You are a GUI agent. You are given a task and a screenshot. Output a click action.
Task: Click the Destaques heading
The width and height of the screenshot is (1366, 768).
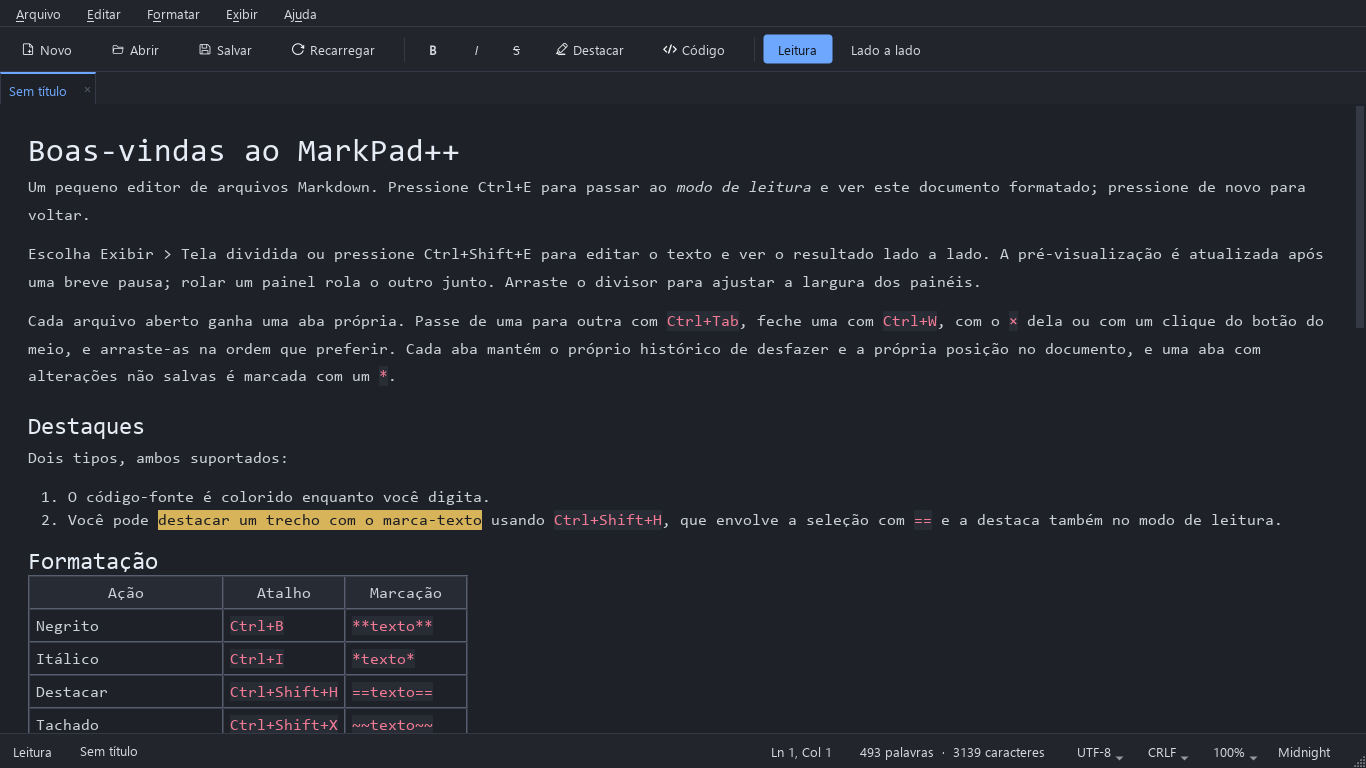(86, 426)
